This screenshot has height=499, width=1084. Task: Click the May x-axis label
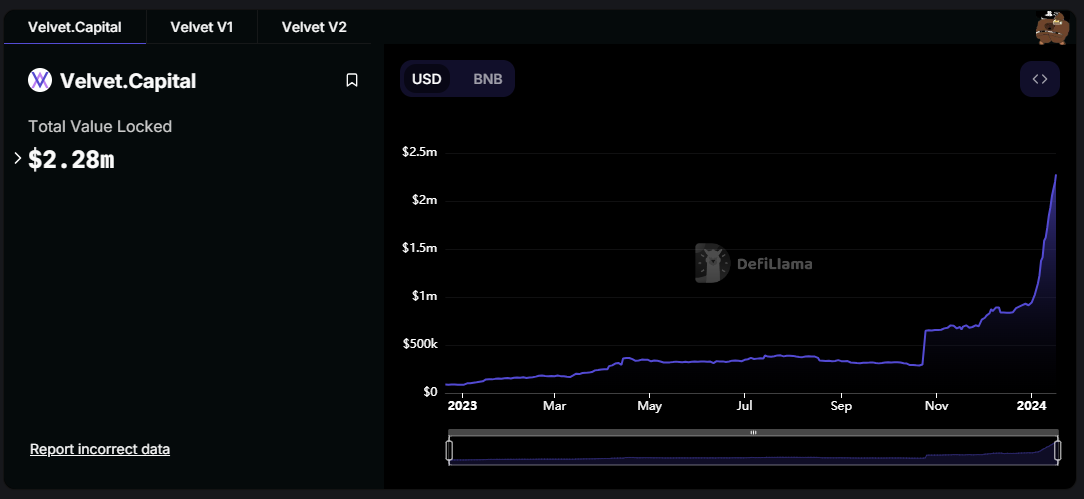(650, 406)
